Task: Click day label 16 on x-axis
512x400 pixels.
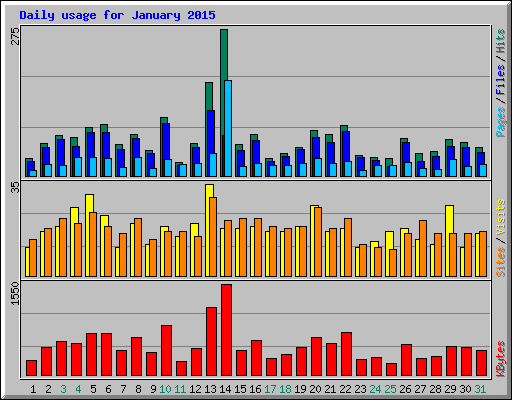Action: 255,389
